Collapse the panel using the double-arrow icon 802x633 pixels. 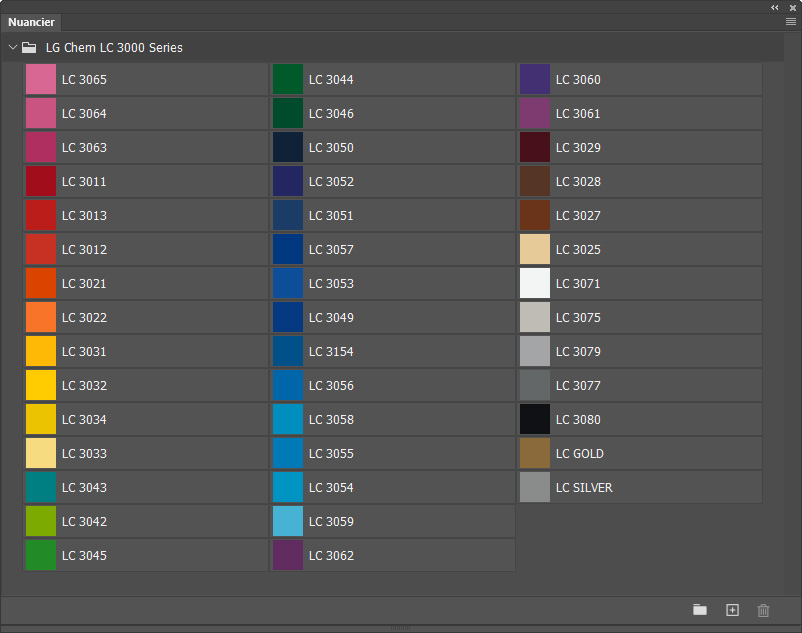pos(775,8)
